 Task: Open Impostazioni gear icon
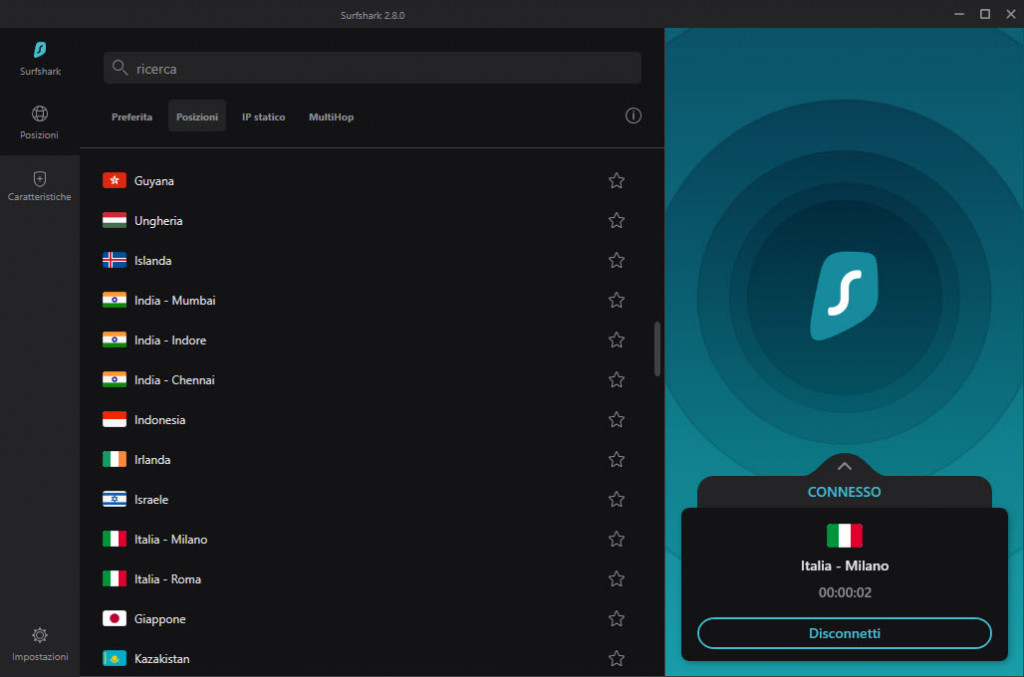click(40, 635)
